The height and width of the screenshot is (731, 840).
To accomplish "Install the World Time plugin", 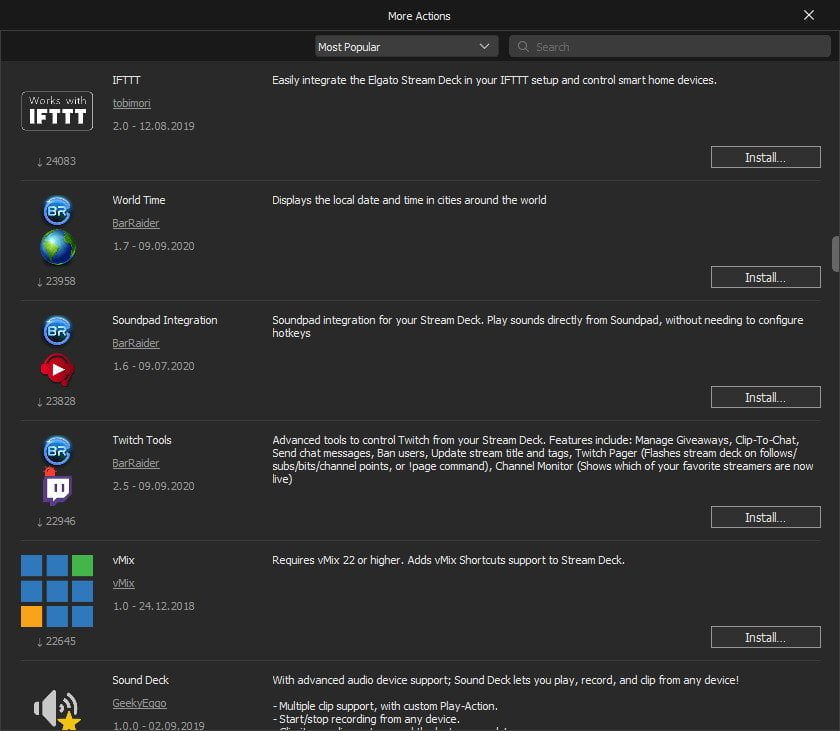I will (x=766, y=277).
